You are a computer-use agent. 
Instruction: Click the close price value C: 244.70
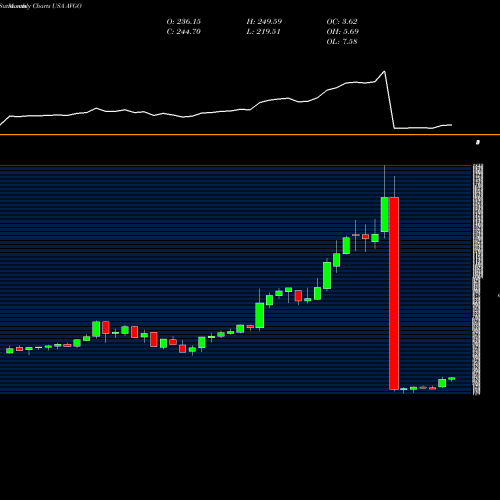pyautogui.click(x=184, y=32)
